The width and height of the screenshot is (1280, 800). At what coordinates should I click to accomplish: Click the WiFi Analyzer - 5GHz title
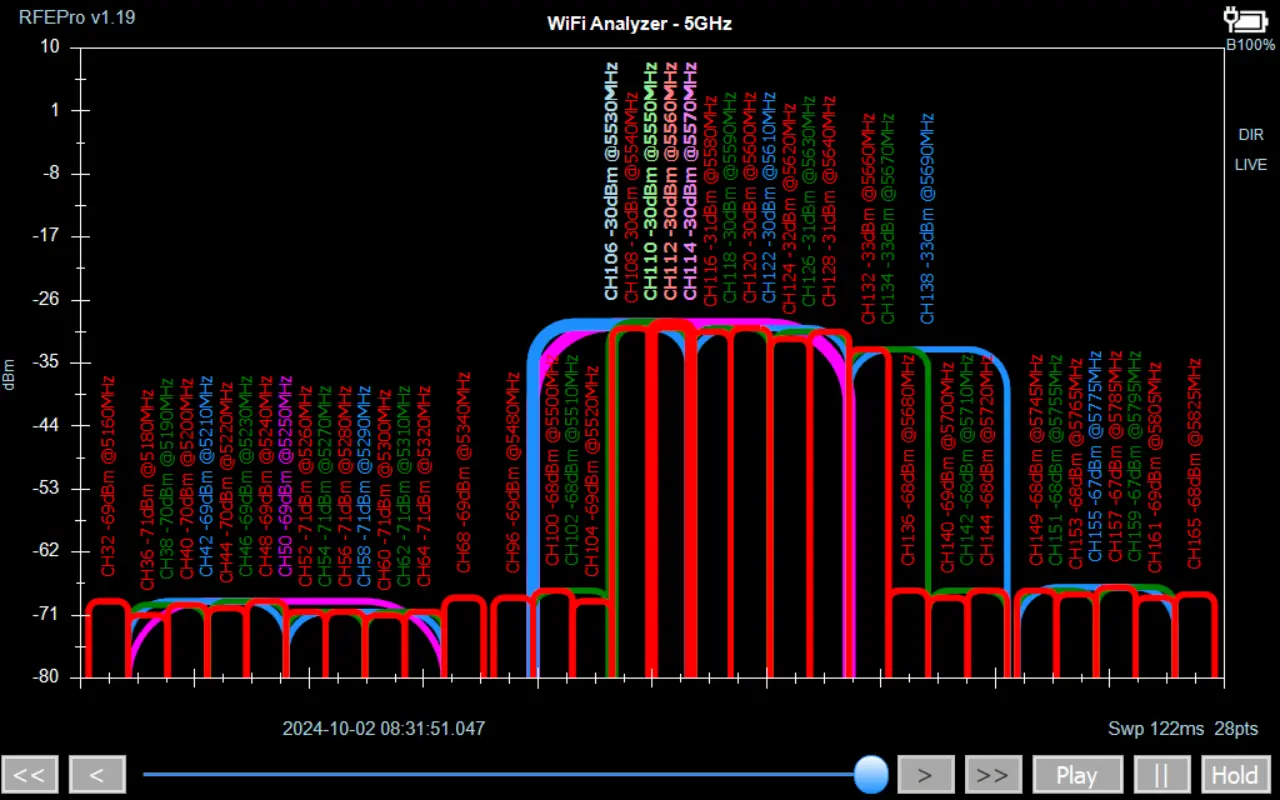pos(639,23)
